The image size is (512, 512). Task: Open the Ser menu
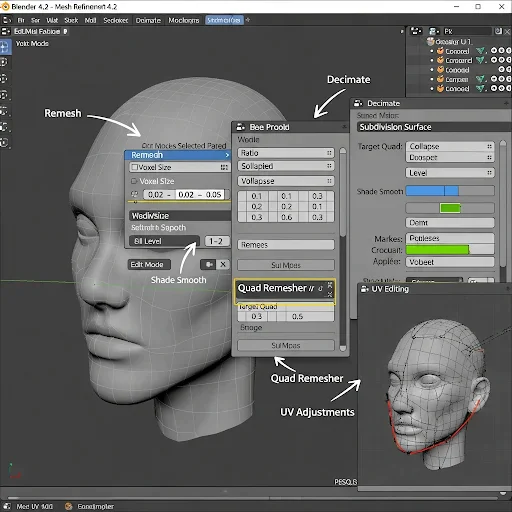pyautogui.click(x=35, y=21)
